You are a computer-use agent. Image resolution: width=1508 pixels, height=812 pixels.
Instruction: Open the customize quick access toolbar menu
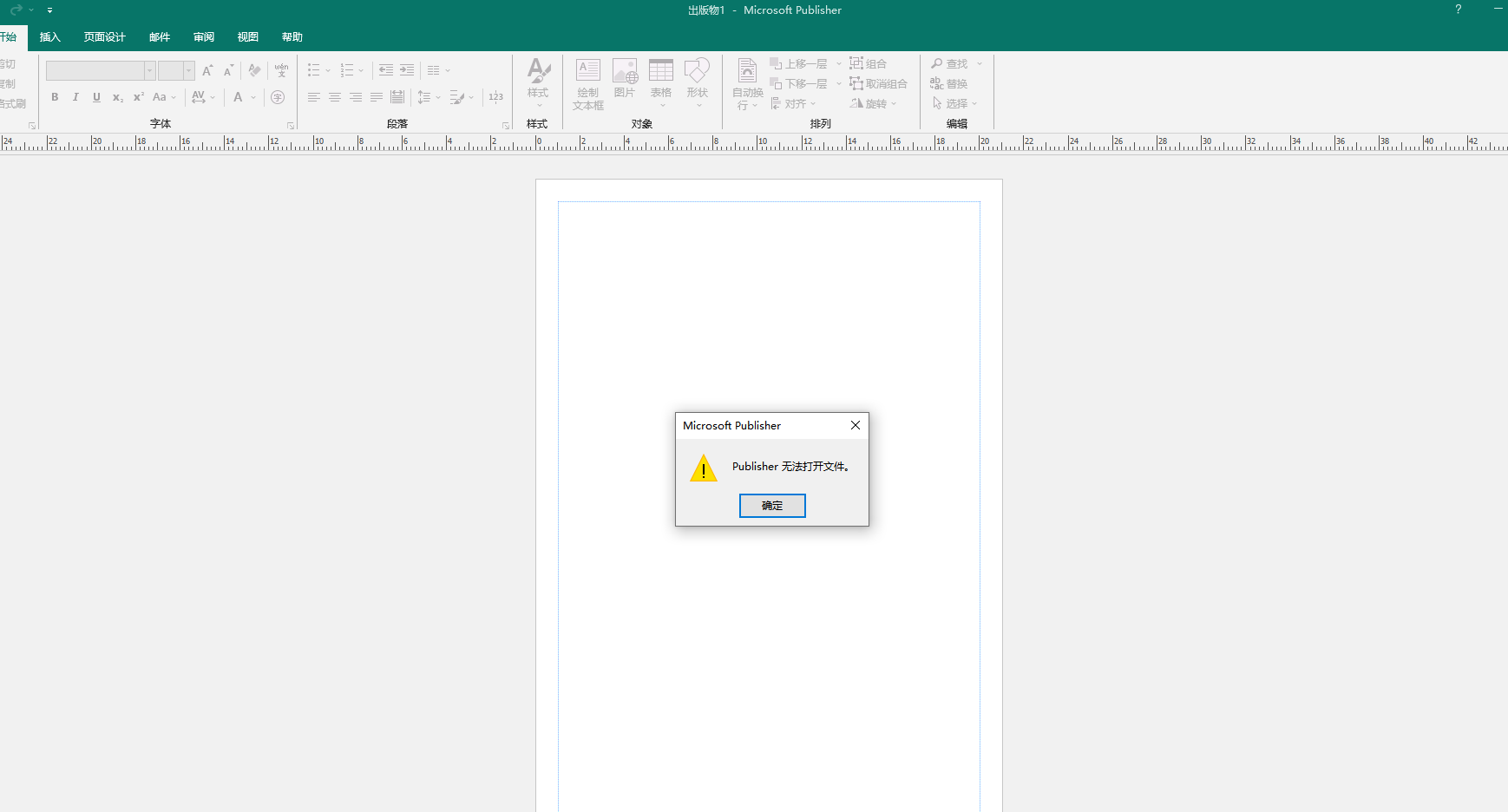49,10
